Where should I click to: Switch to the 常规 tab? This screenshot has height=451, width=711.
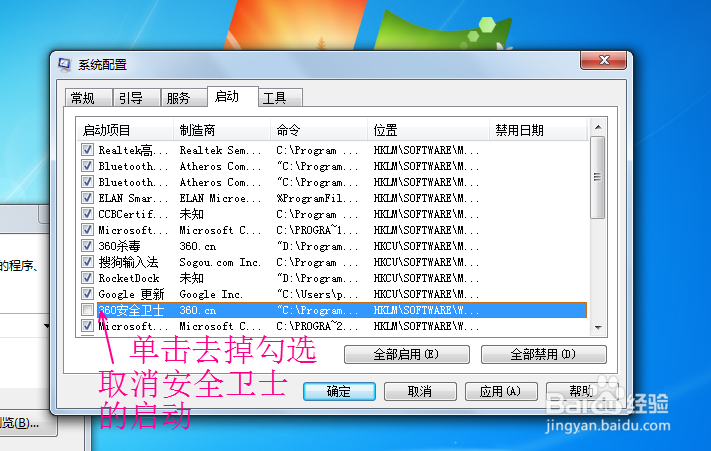click(x=89, y=97)
